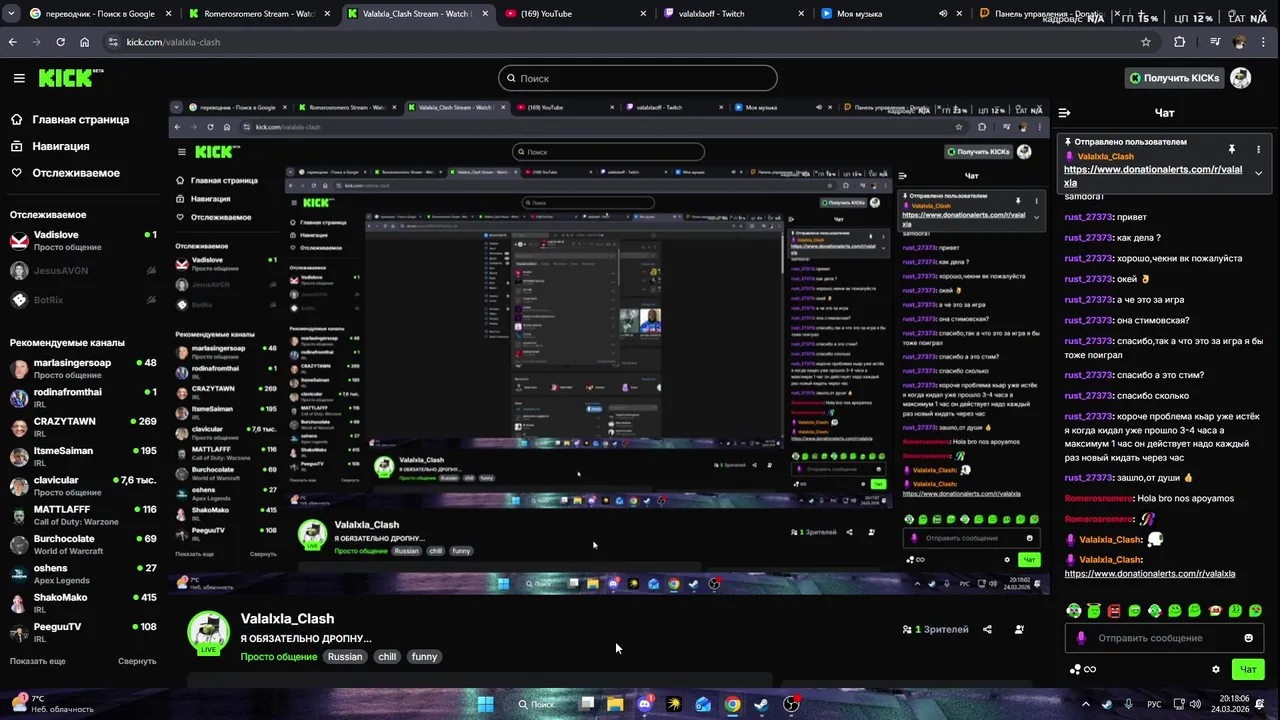This screenshot has height=720, width=1280.
Task: Open OBS Studio from taskbar
Action: [791, 704]
